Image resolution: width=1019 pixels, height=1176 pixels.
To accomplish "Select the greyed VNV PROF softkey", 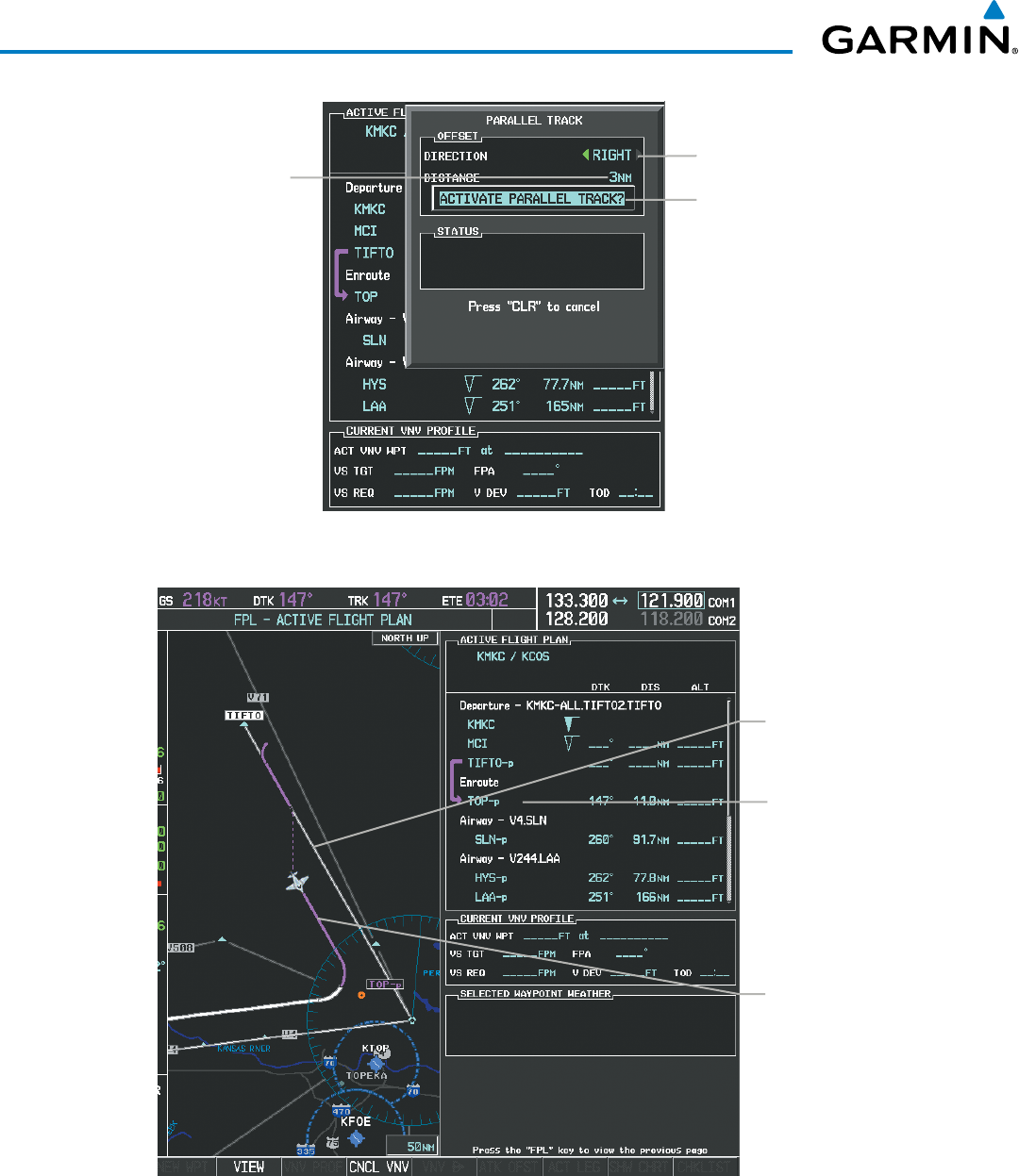I will click(313, 1167).
